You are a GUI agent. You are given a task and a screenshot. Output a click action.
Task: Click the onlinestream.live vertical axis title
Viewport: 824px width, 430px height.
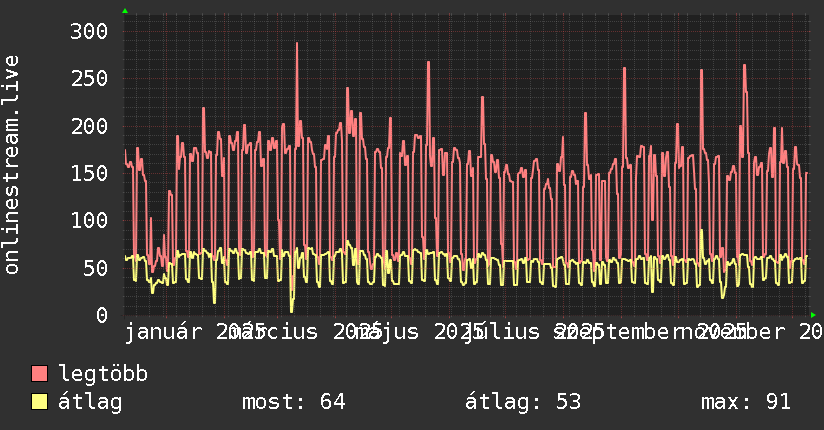(x=11, y=165)
